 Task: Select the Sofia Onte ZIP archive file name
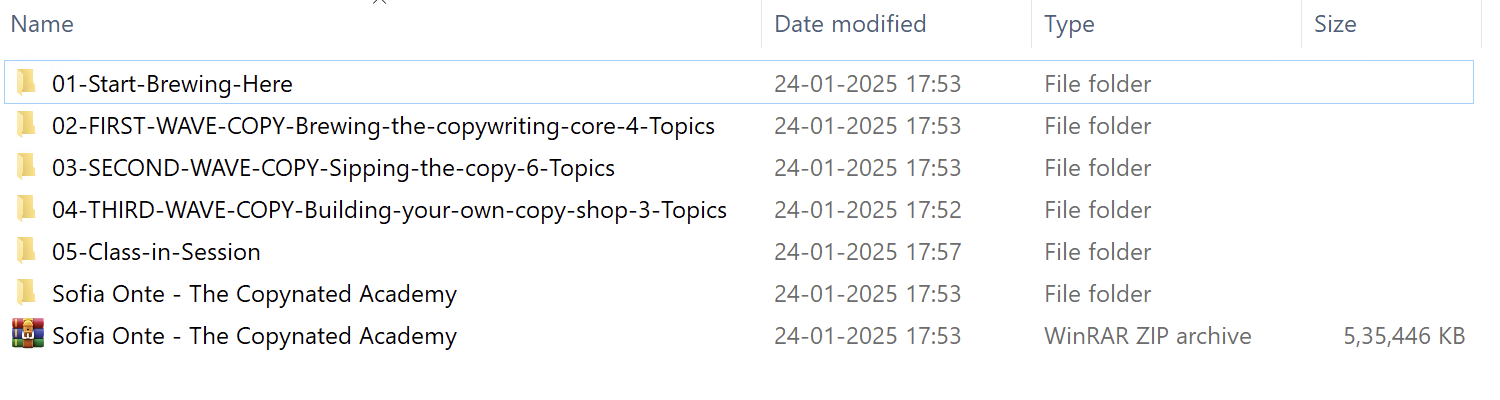tap(254, 336)
